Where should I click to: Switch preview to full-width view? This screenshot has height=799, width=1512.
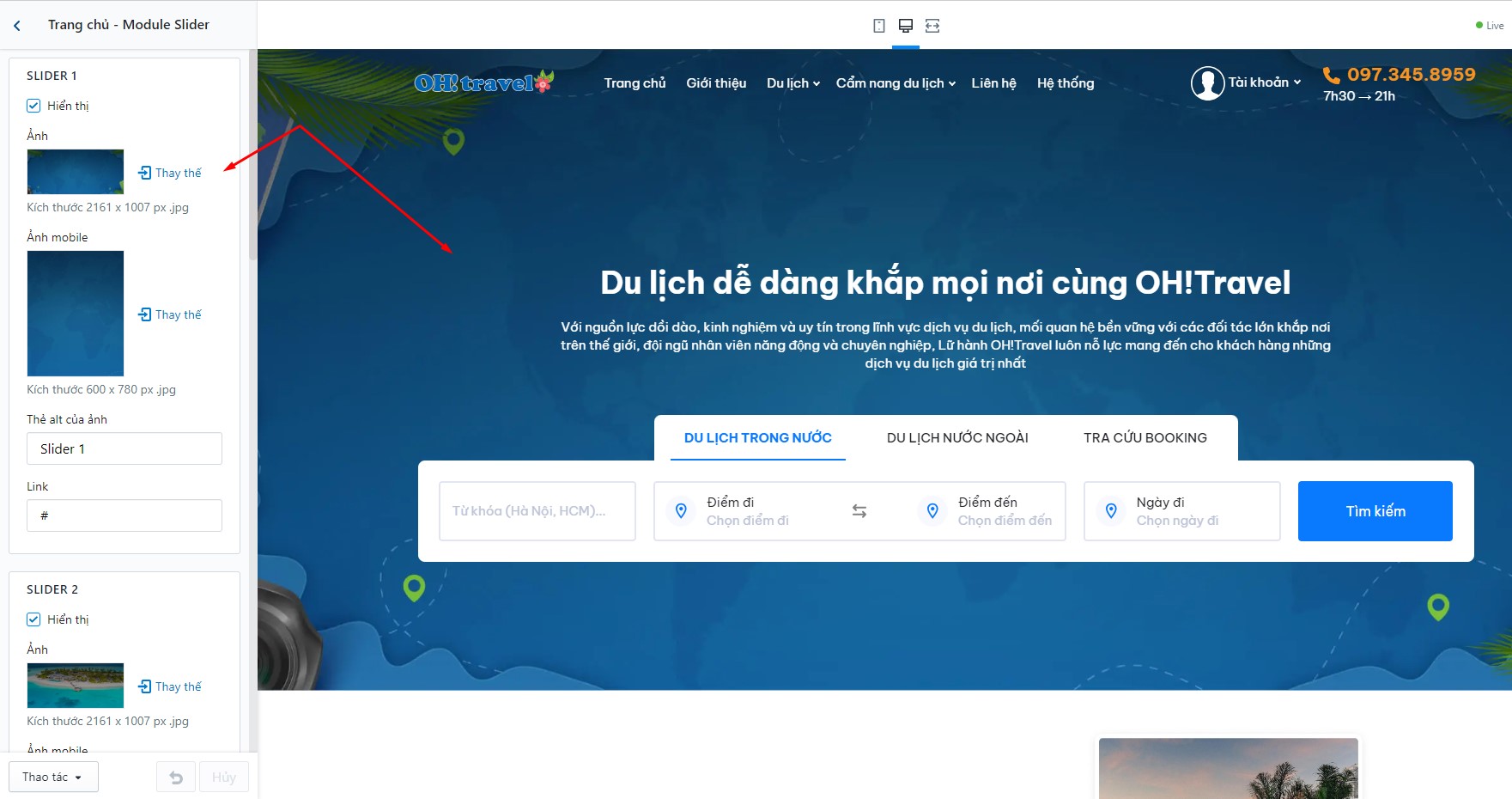click(x=932, y=26)
